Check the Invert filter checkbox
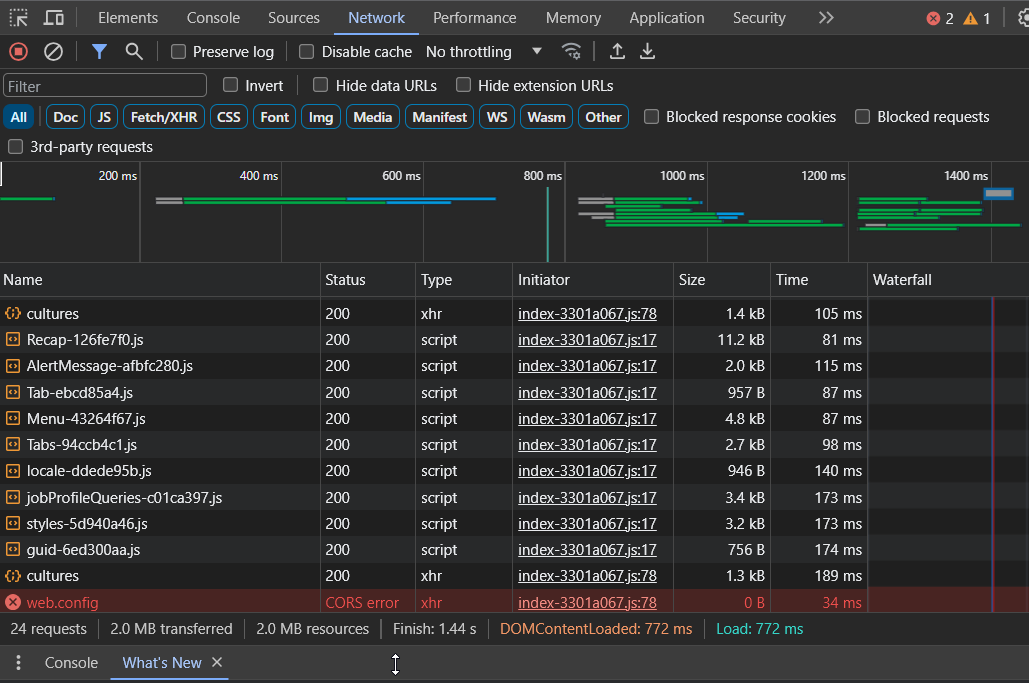 point(230,85)
